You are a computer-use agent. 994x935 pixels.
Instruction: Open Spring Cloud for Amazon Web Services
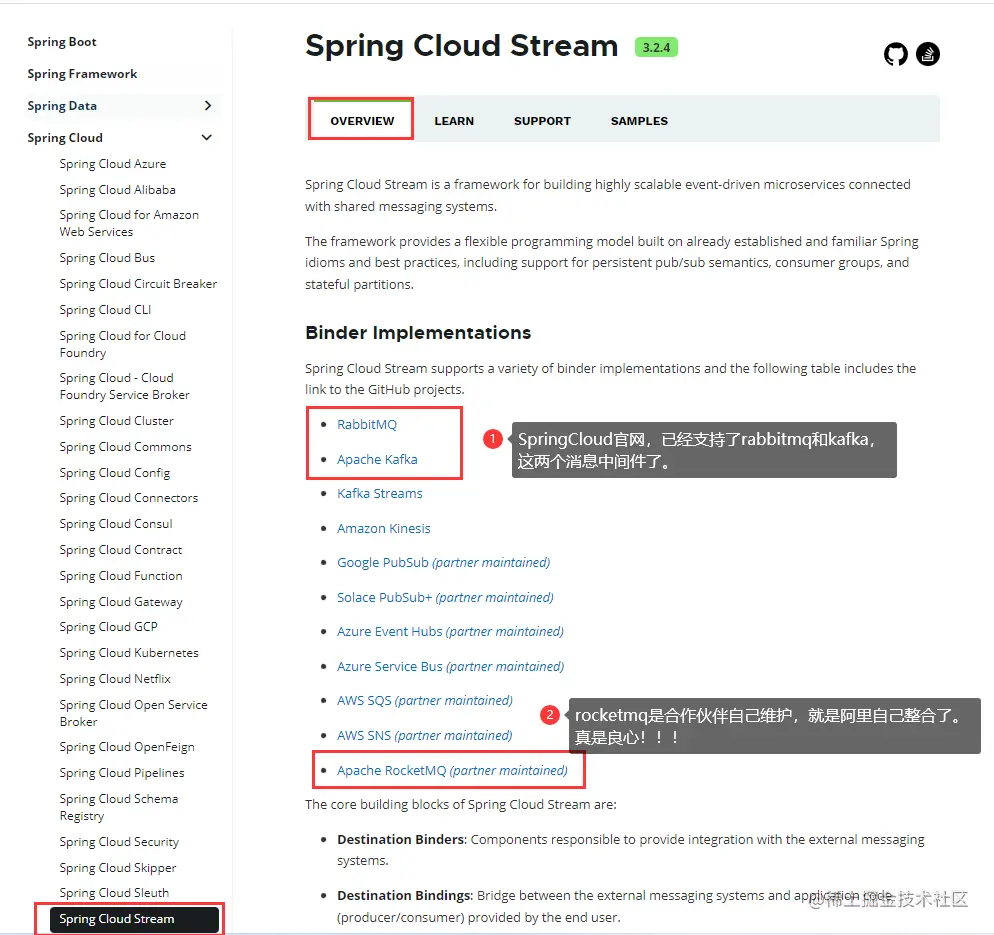coord(129,223)
